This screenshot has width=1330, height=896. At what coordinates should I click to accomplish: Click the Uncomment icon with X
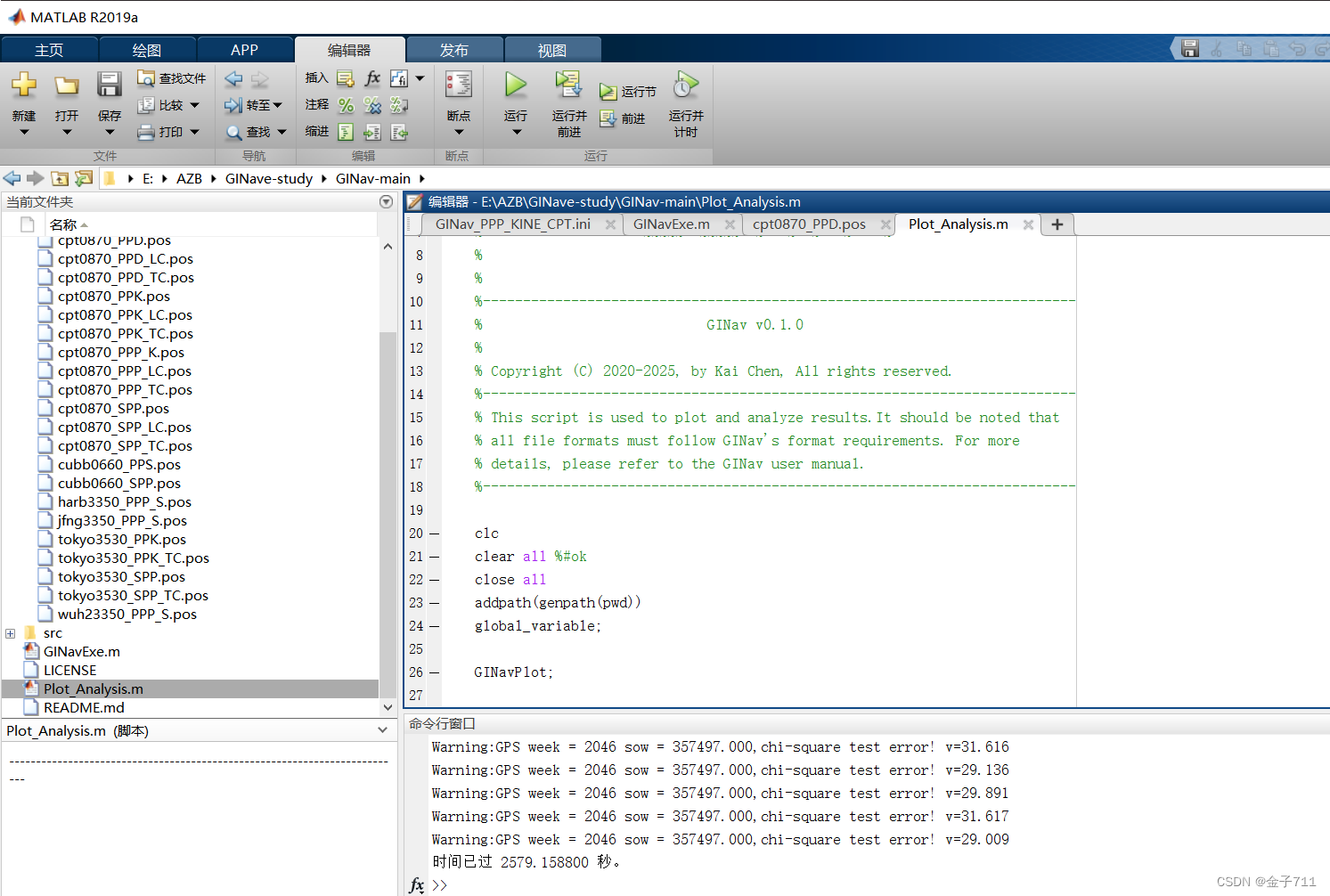pyautogui.click(x=372, y=105)
